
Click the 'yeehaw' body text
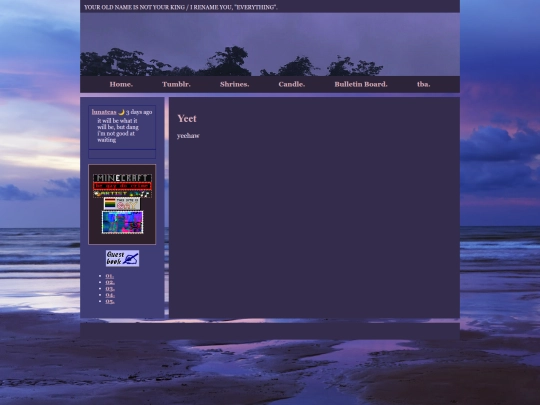[x=188, y=136]
